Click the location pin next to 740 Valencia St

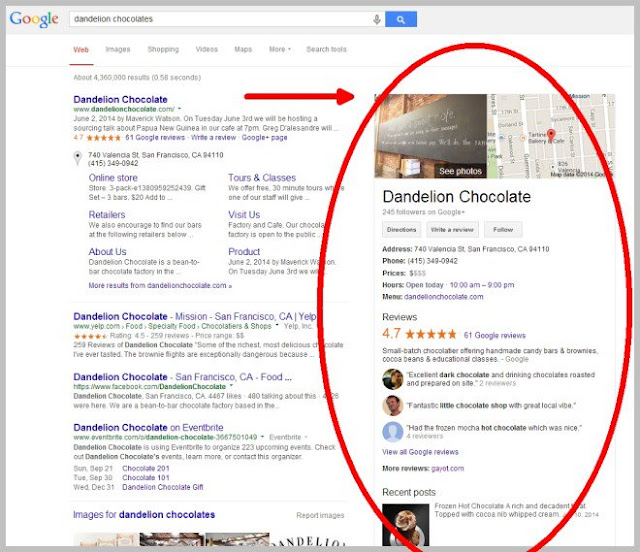coord(77,158)
